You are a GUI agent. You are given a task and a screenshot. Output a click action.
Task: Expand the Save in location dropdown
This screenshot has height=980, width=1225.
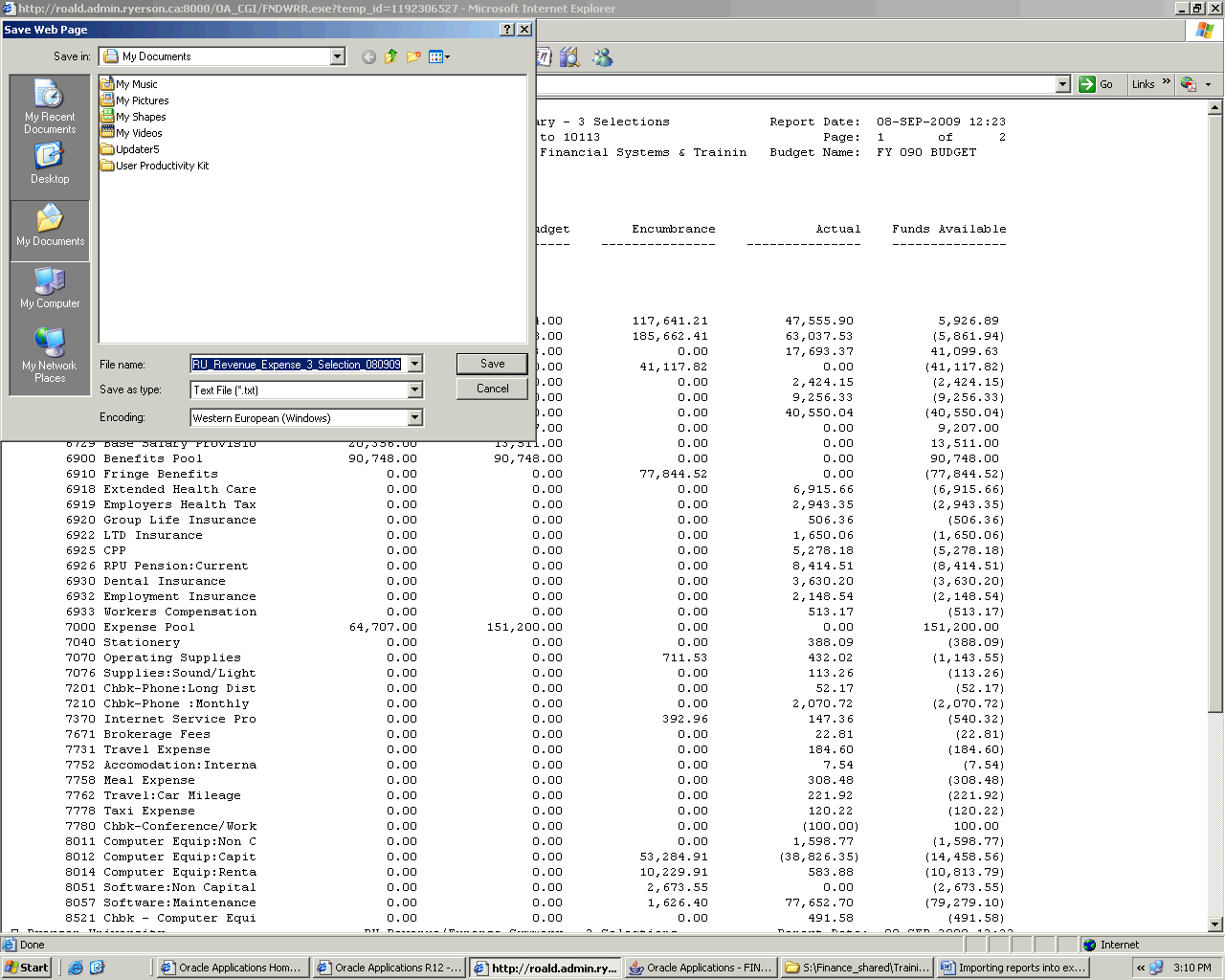[337, 57]
